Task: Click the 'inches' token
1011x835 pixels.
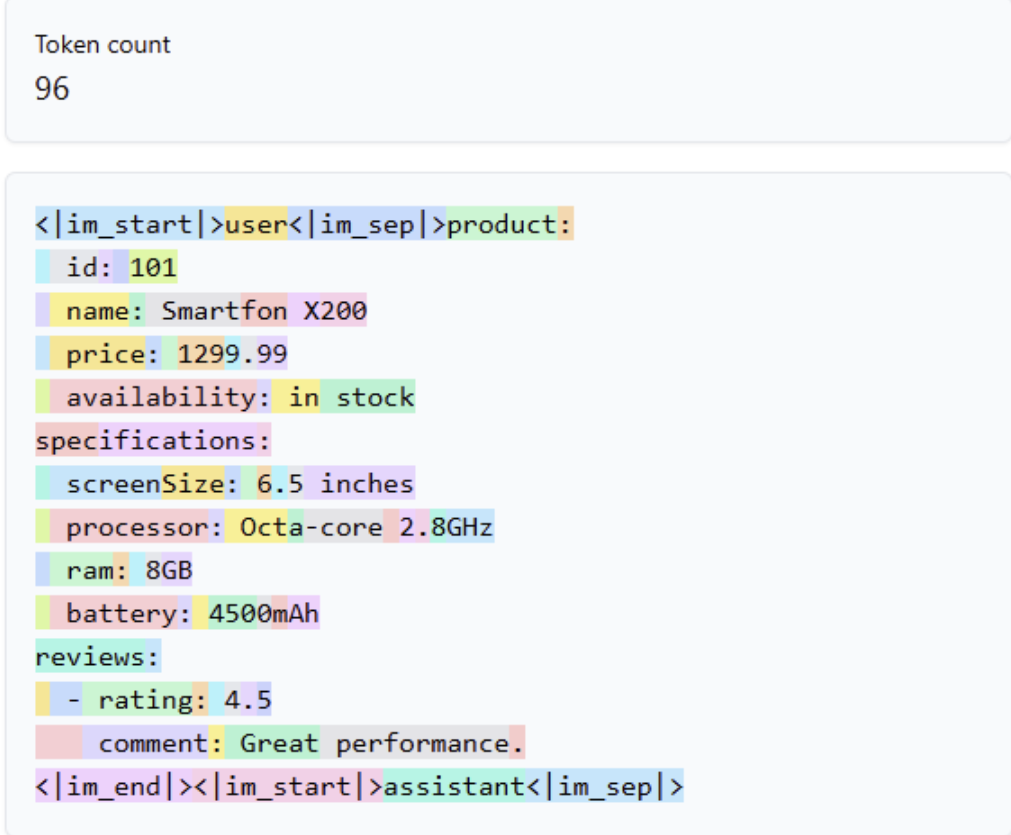Action: pyautogui.click(x=359, y=483)
